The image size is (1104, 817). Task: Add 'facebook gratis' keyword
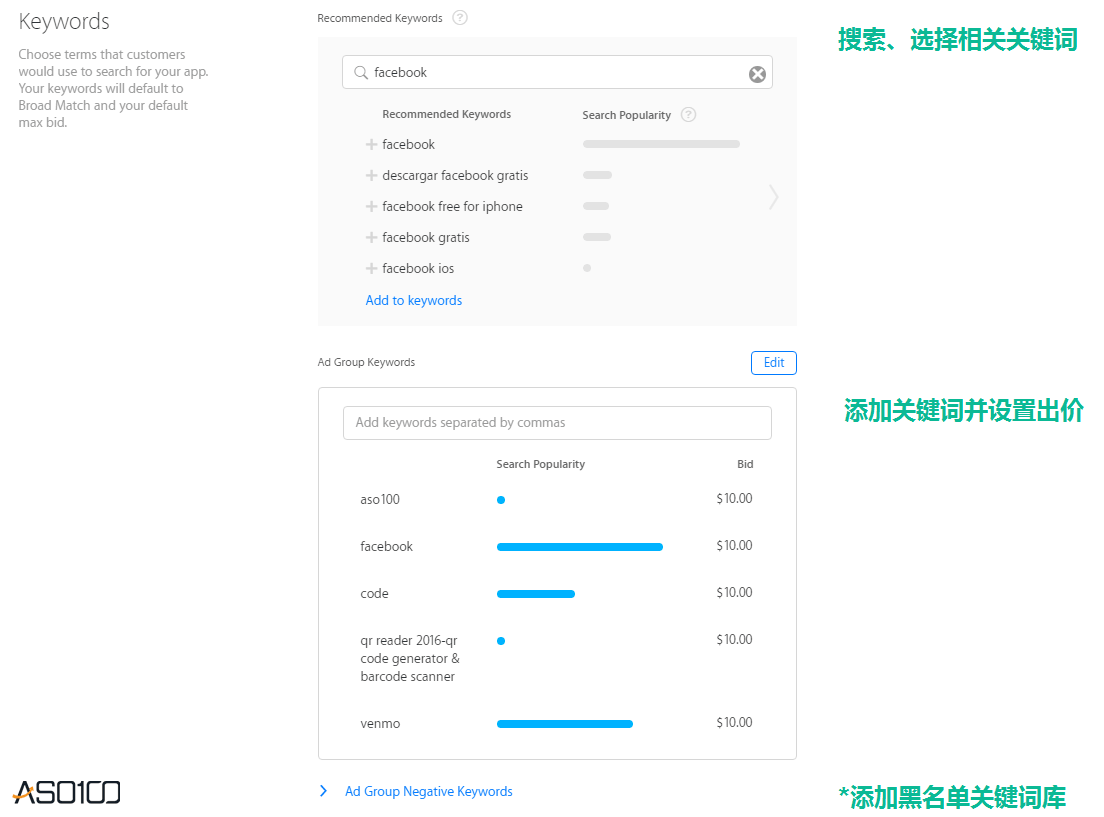click(371, 237)
